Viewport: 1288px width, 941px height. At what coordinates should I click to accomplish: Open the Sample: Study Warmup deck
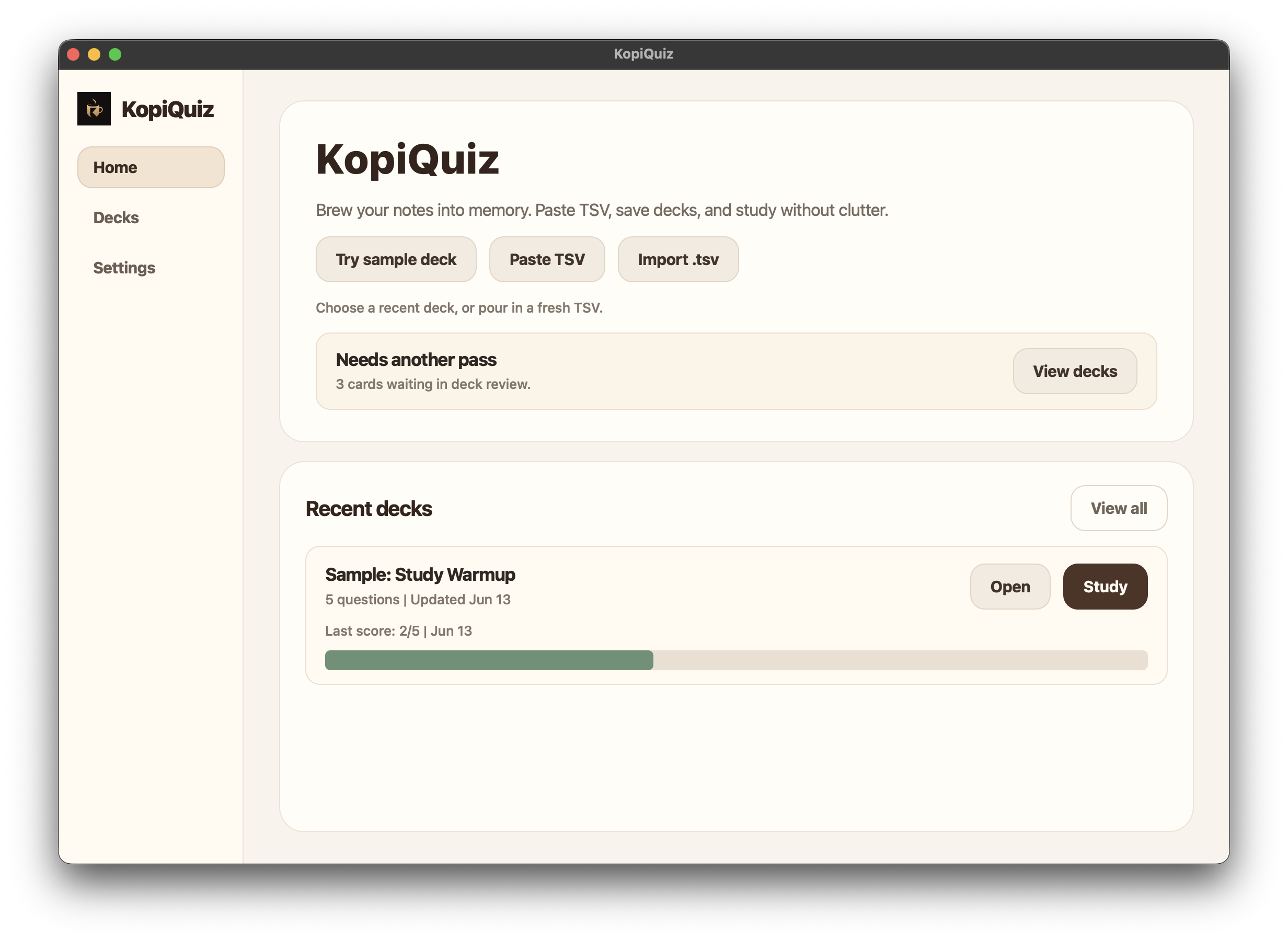(x=1010, y=587)
